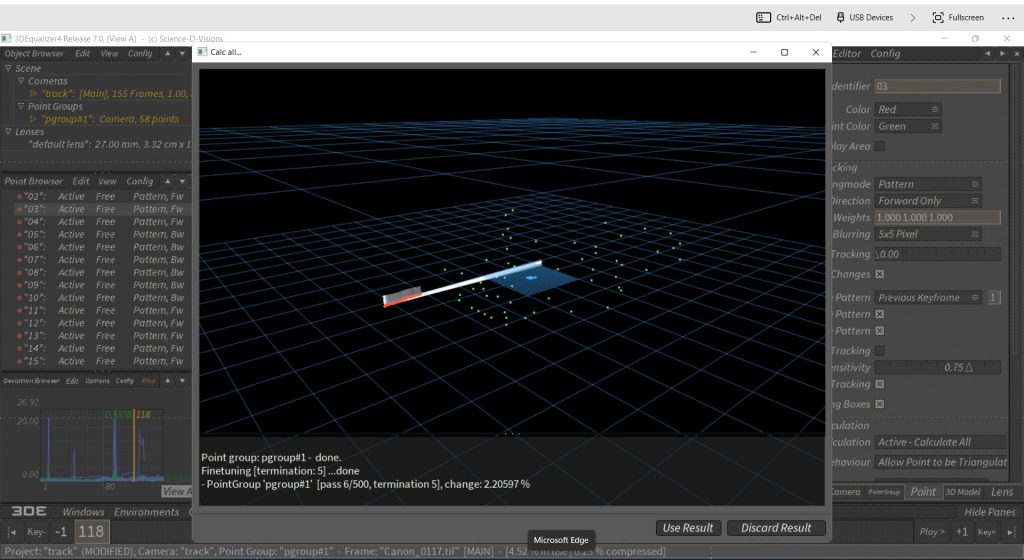Click the chevron arrow next to USB Devices
Screen dimensions: 1024x560
pos(912,18)
